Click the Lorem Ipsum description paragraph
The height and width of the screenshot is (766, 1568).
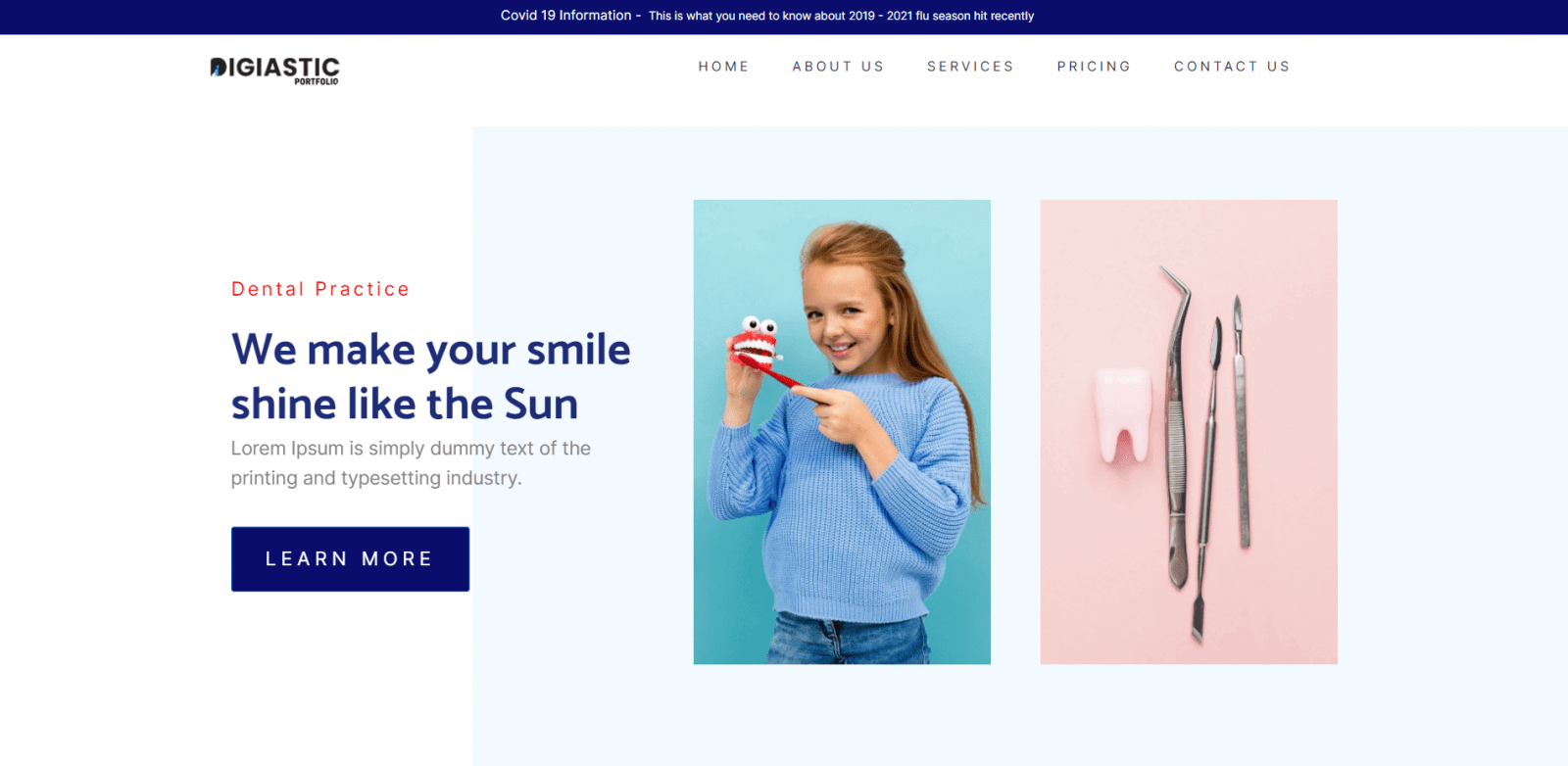(411, 463)
